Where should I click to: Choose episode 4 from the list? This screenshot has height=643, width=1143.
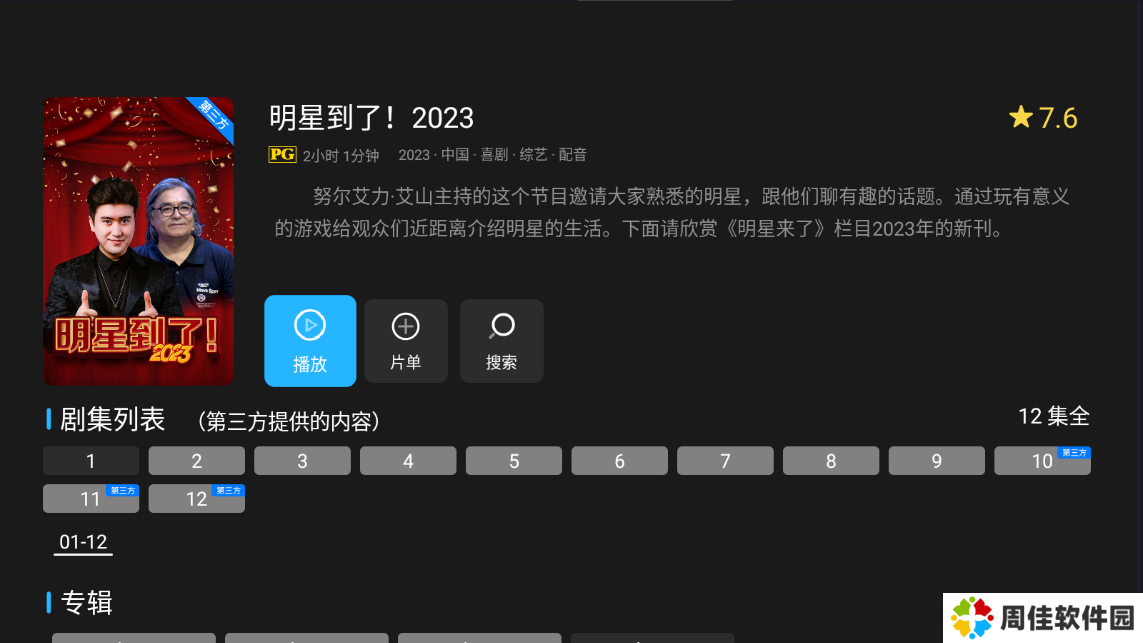pos(408,461)
